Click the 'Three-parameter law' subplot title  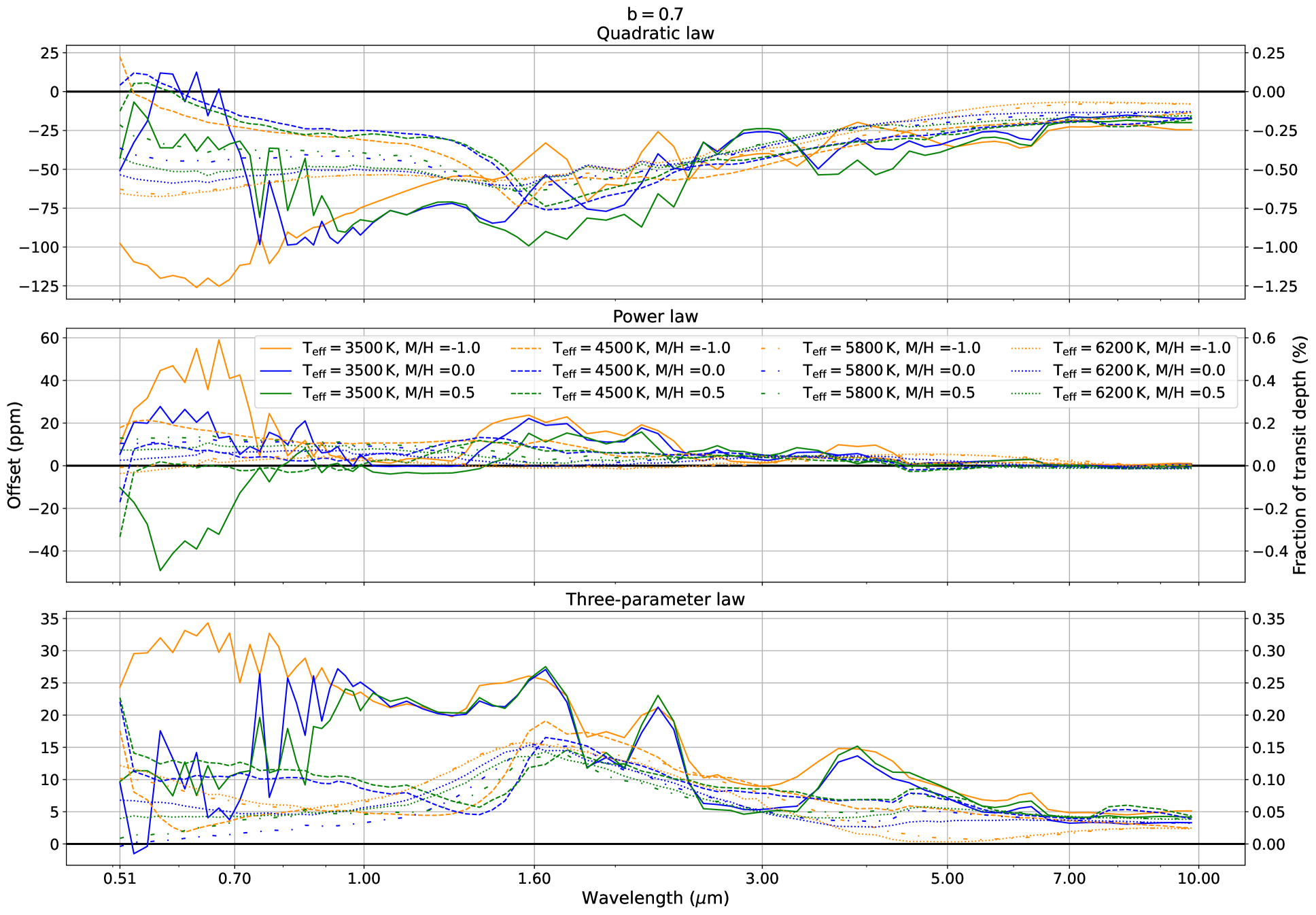(x=655, y=600)
